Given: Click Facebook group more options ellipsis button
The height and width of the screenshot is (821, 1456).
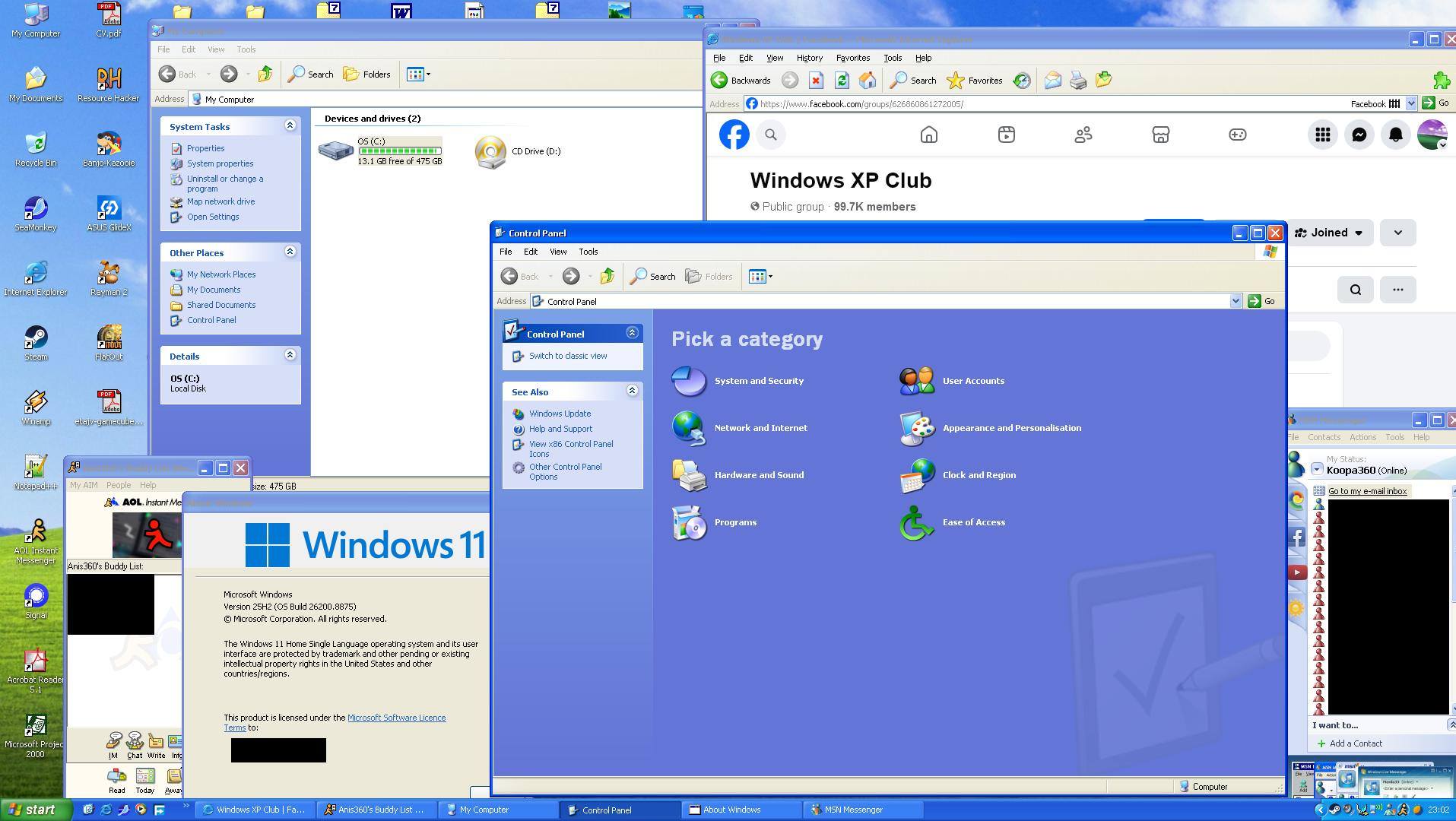Looking at the screenshot, I should [1397, 290].
